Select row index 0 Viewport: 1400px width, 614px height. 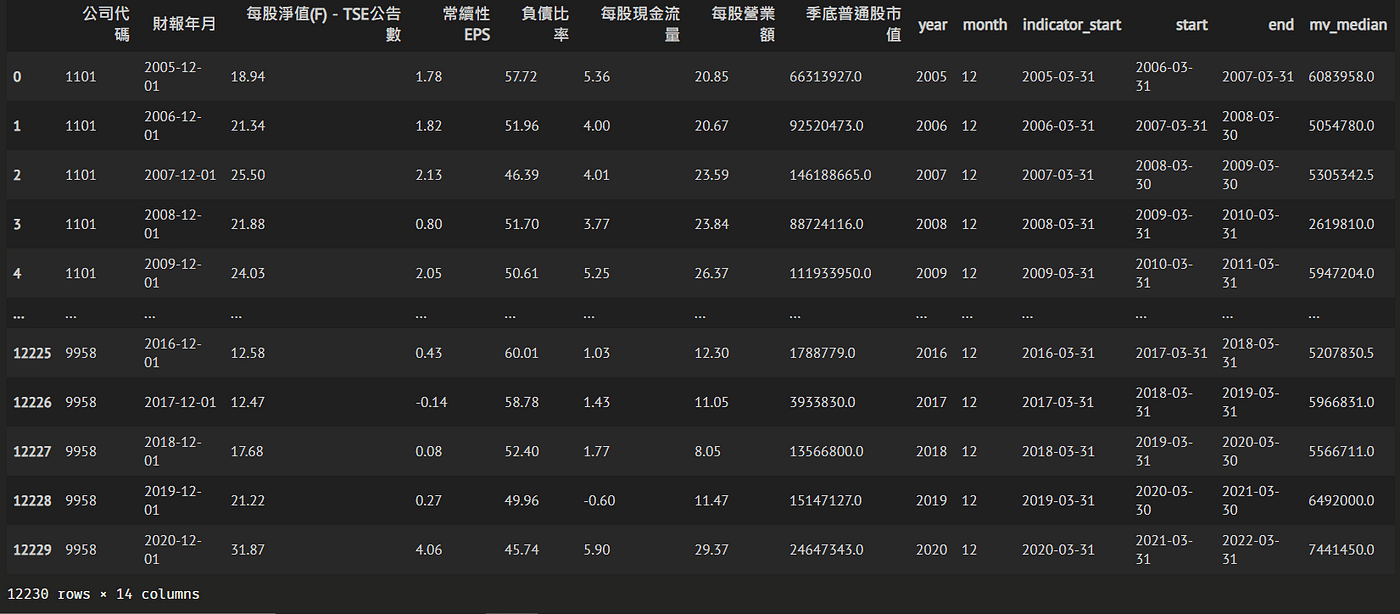[16, 77]
